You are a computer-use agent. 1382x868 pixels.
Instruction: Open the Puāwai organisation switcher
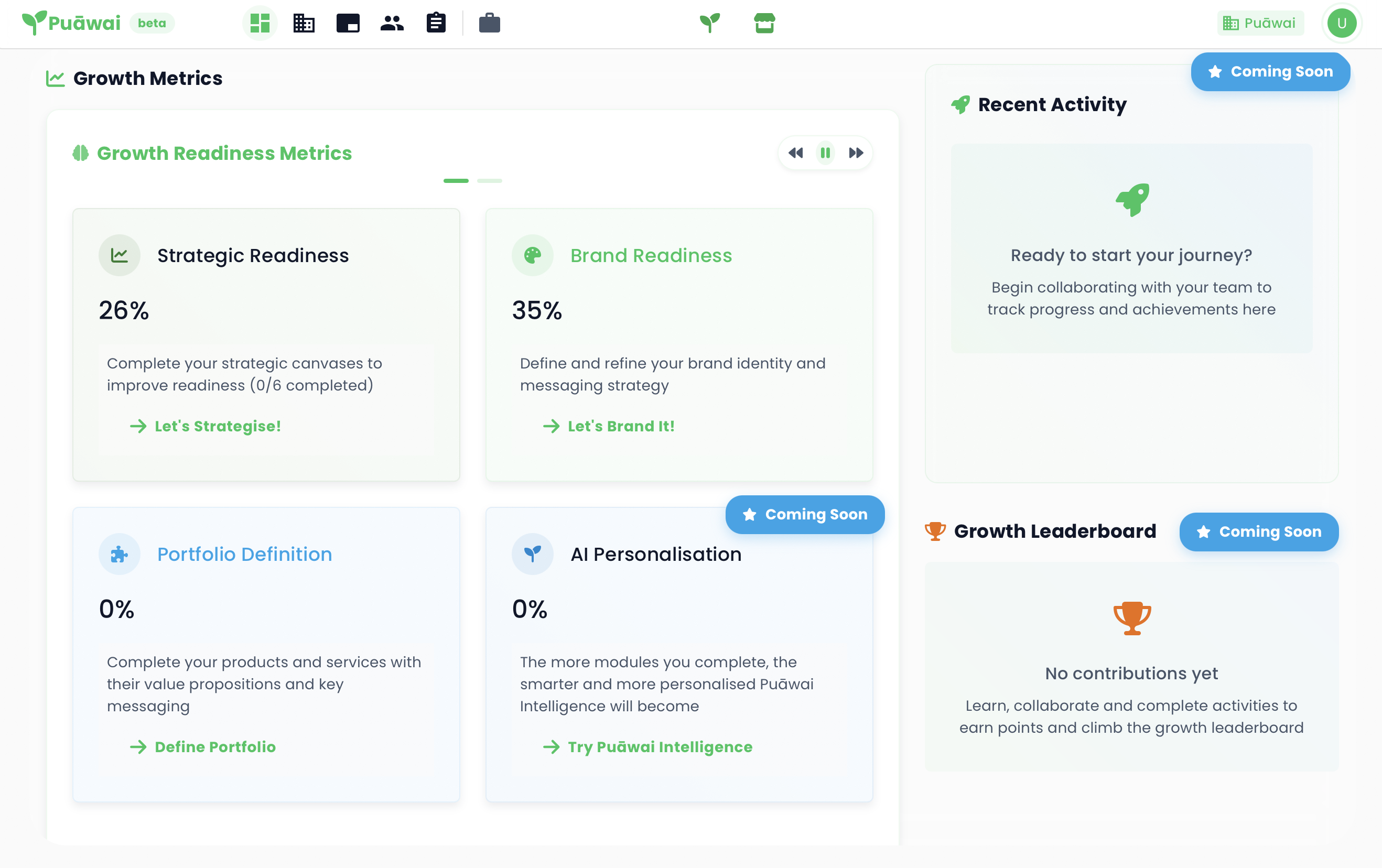pos(1260,24)
